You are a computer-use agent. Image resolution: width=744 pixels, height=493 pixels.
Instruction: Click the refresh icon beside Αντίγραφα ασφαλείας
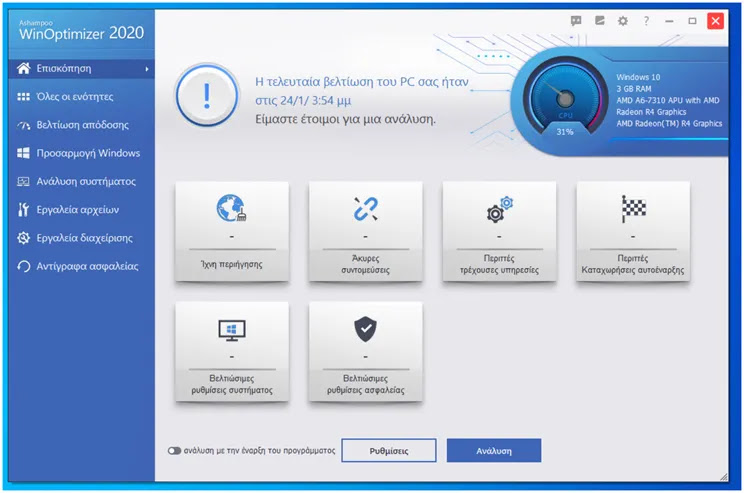tap(23, 266)
